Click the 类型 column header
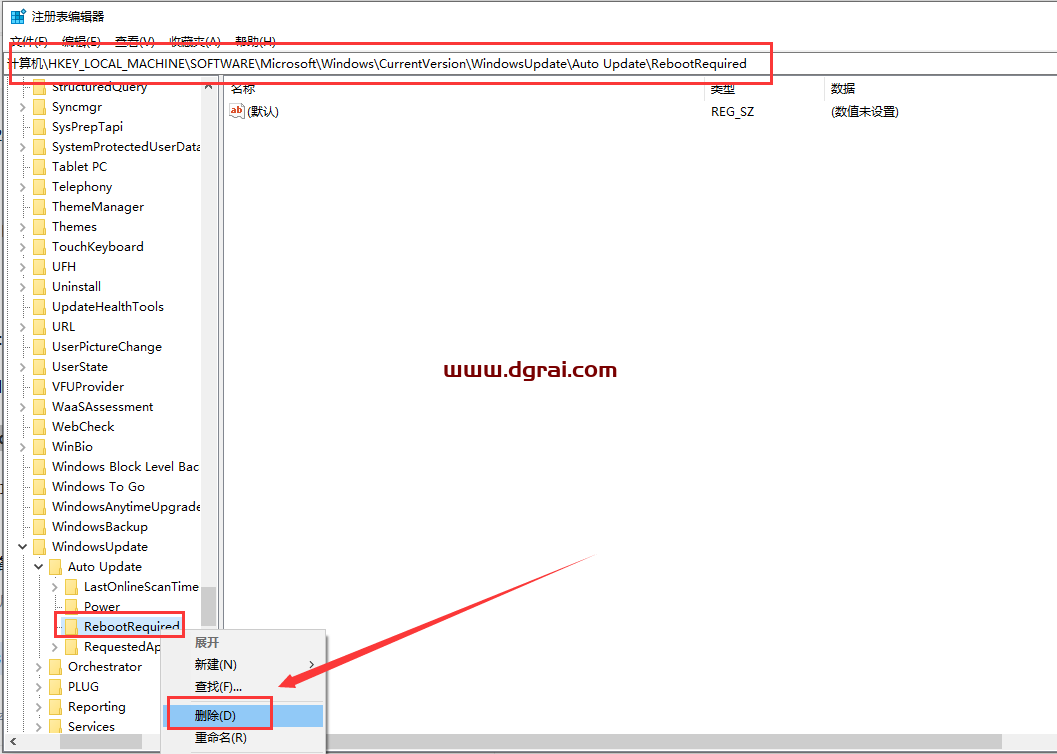 tap(764, 88)
